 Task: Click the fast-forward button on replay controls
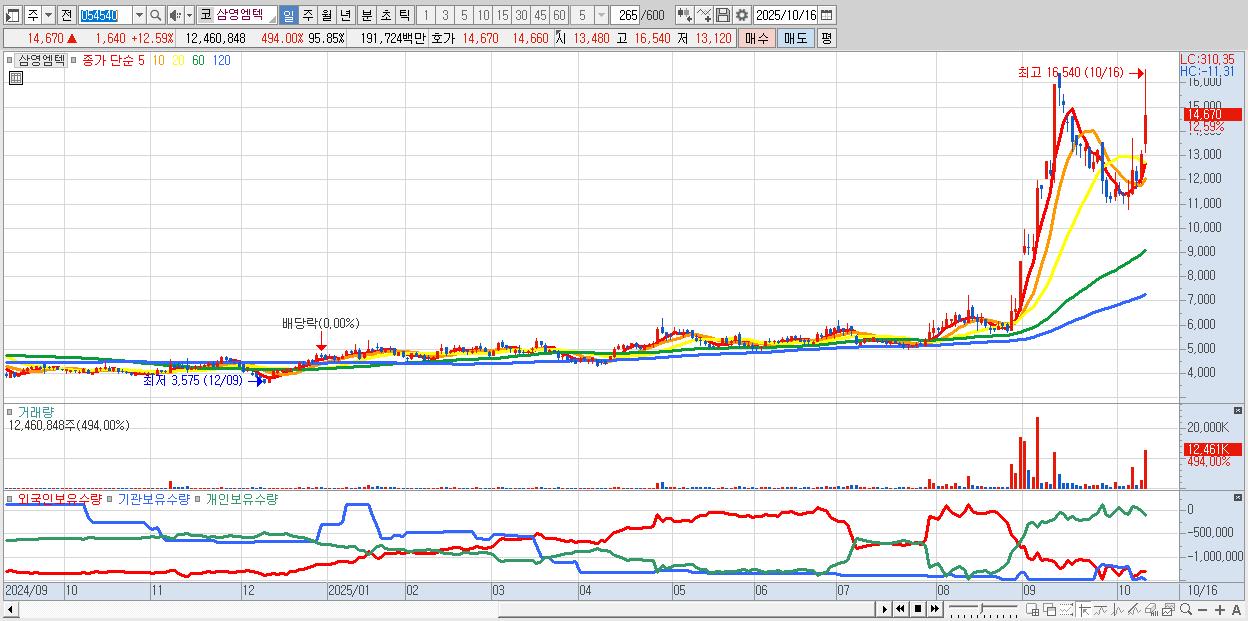pyautogui.click(x=934, y=609)
